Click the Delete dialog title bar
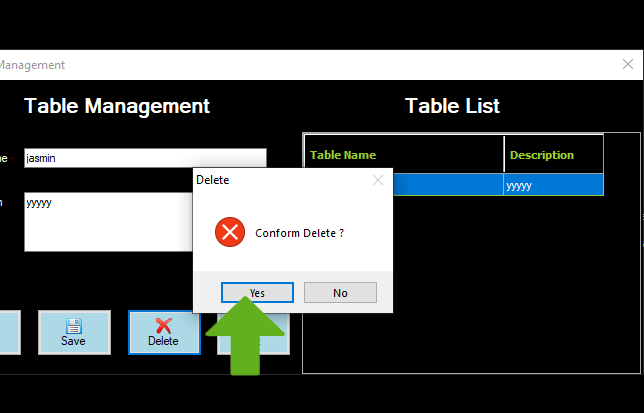 [270, 180]
